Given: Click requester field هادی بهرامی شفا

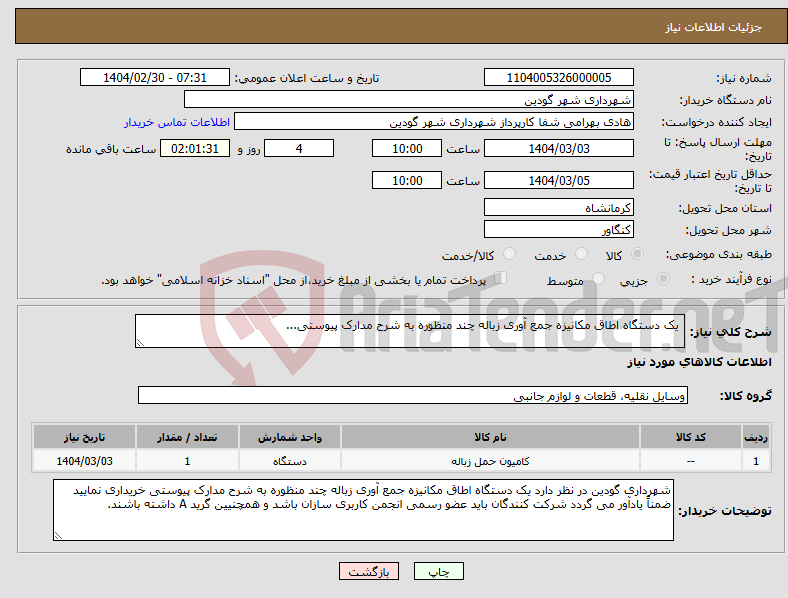Looking at the screenshot, I should coord(434,122).
